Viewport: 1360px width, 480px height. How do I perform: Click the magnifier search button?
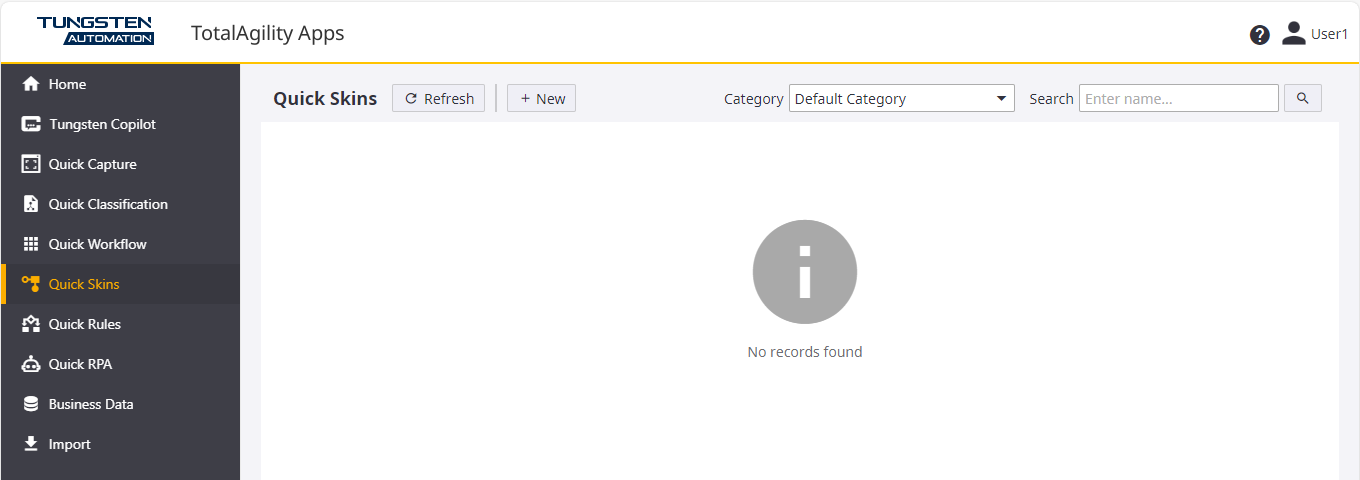tap(1303, 98)
